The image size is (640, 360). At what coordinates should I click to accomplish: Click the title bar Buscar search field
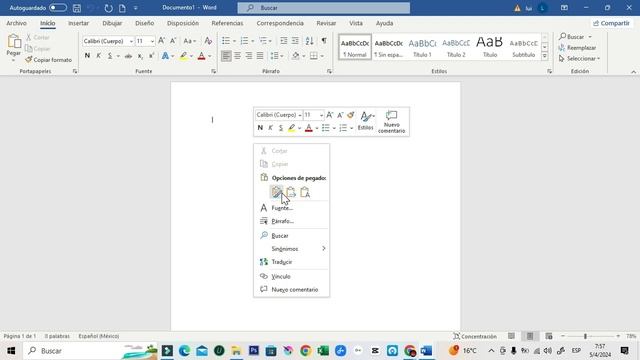click(324, 8)
